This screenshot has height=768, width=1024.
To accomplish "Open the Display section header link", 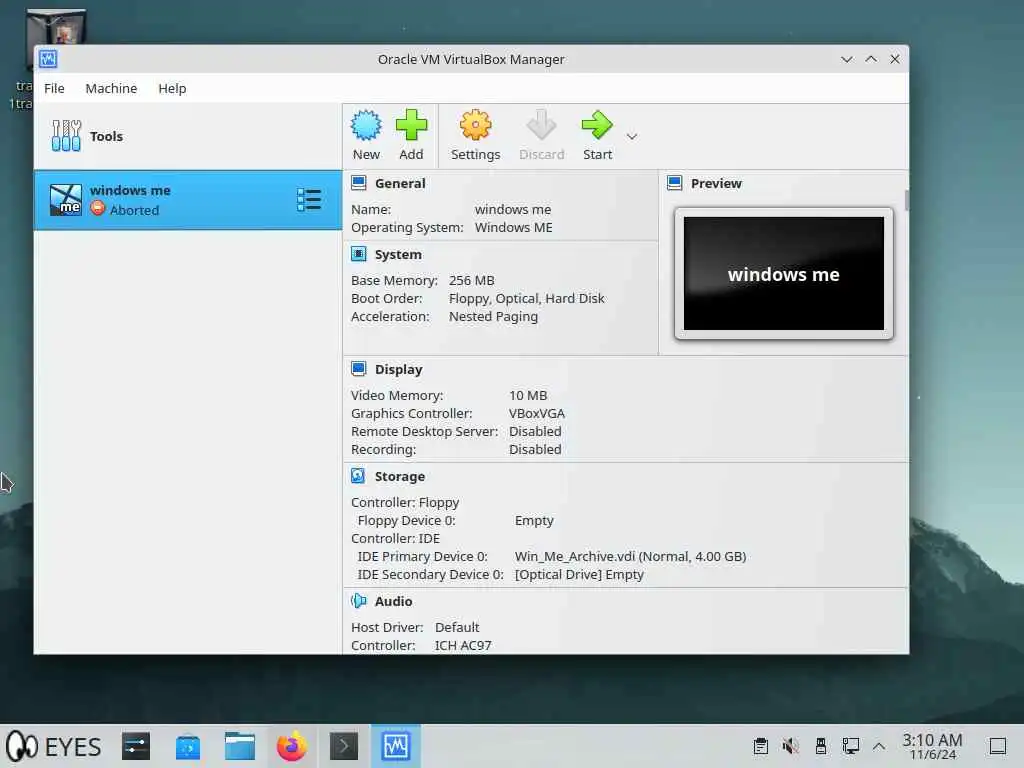I will click(398, 370).
